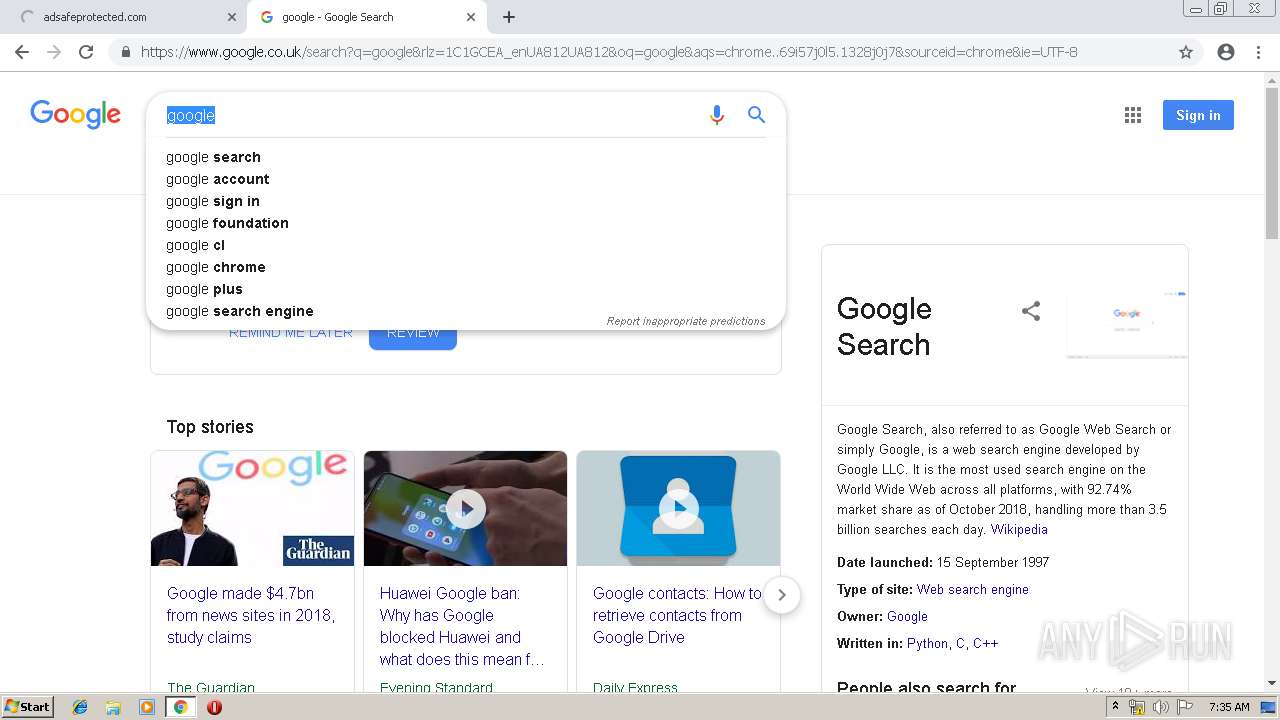Select suggestion 'google plus'

466,289
